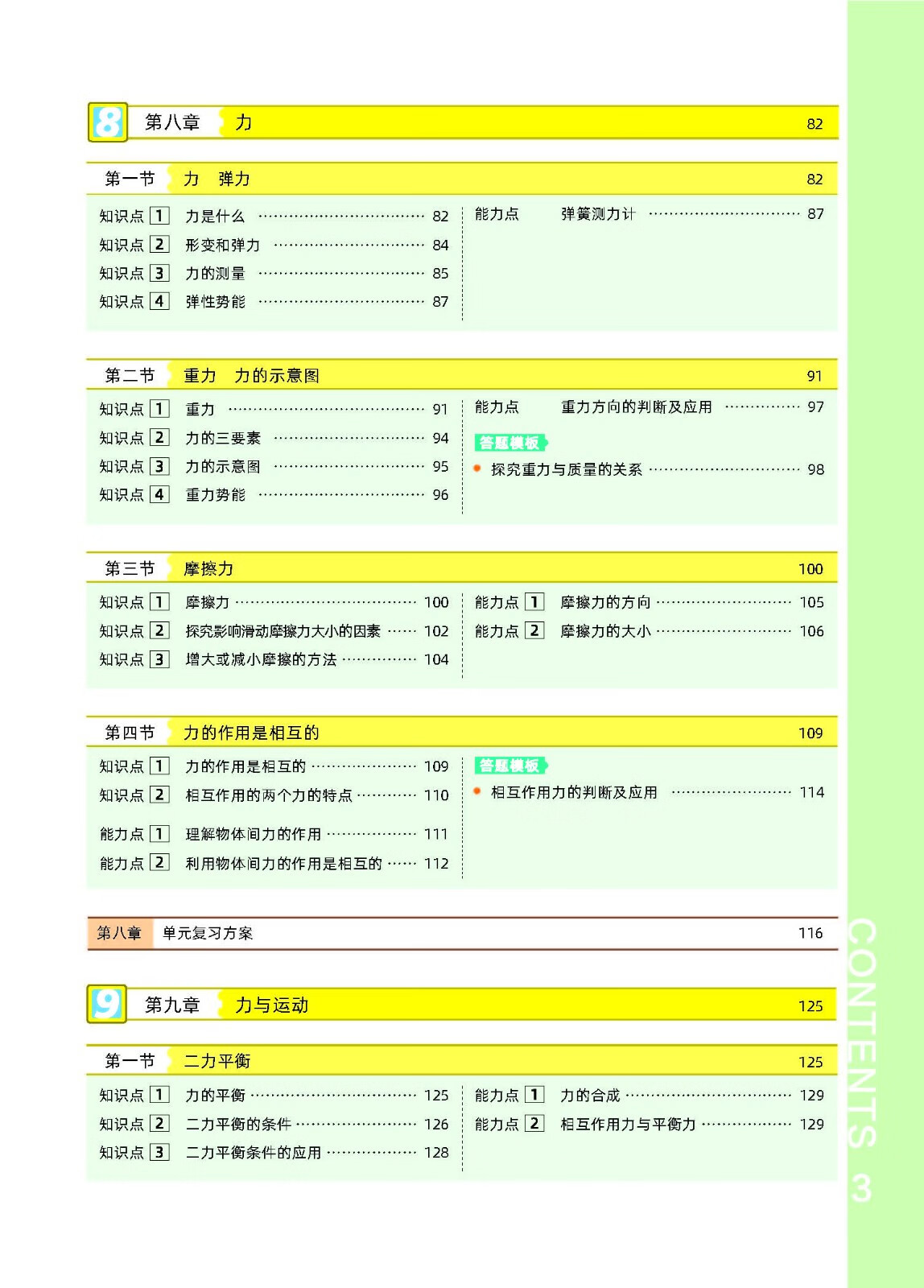Viewport: 924px width, 1288px height.
Task: Jump to 探究影响滑动摩擦力大小的因素
Action: [283, 631]
